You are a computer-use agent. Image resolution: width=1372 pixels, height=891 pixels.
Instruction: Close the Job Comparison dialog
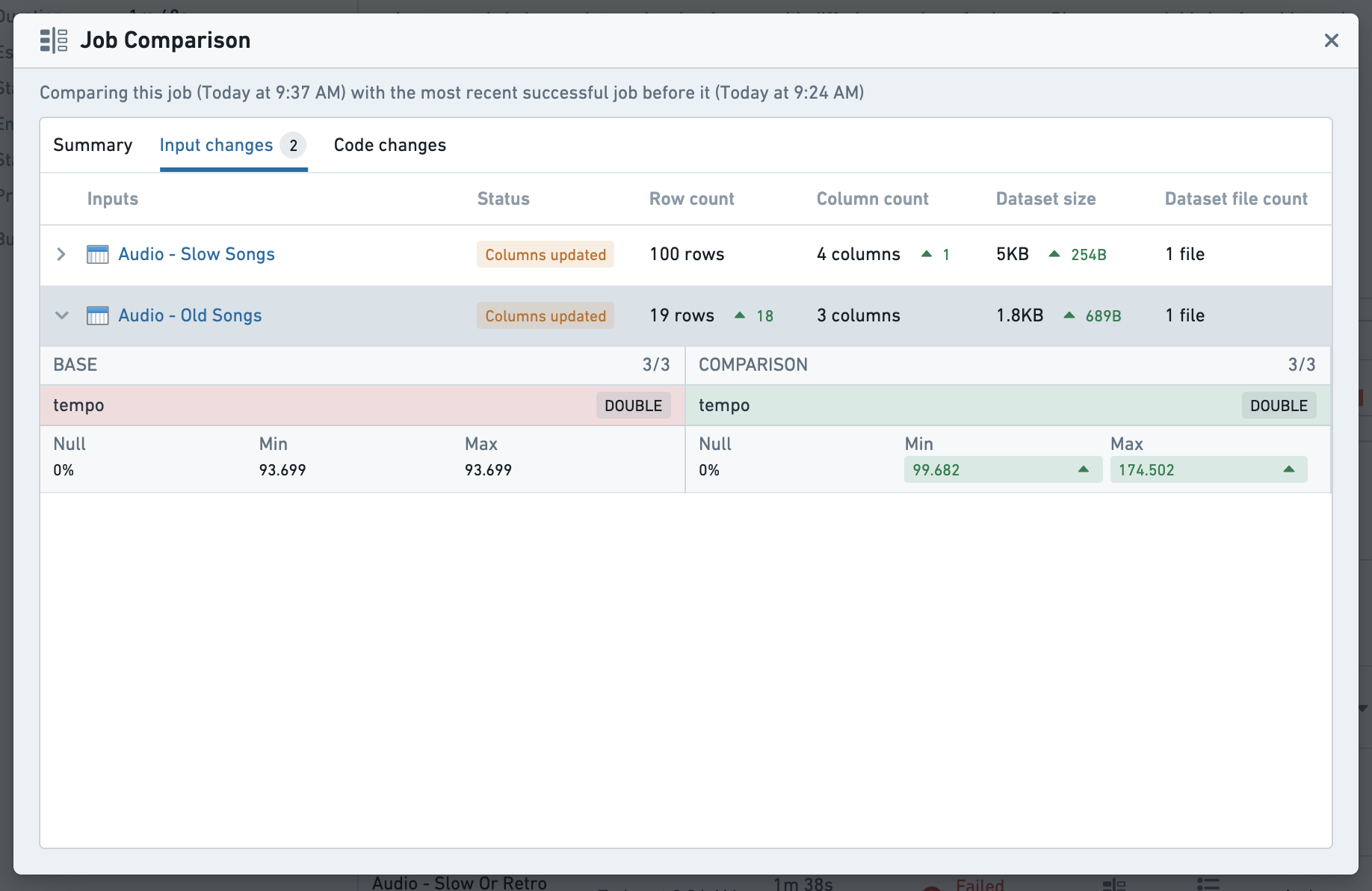point(1331,40)
